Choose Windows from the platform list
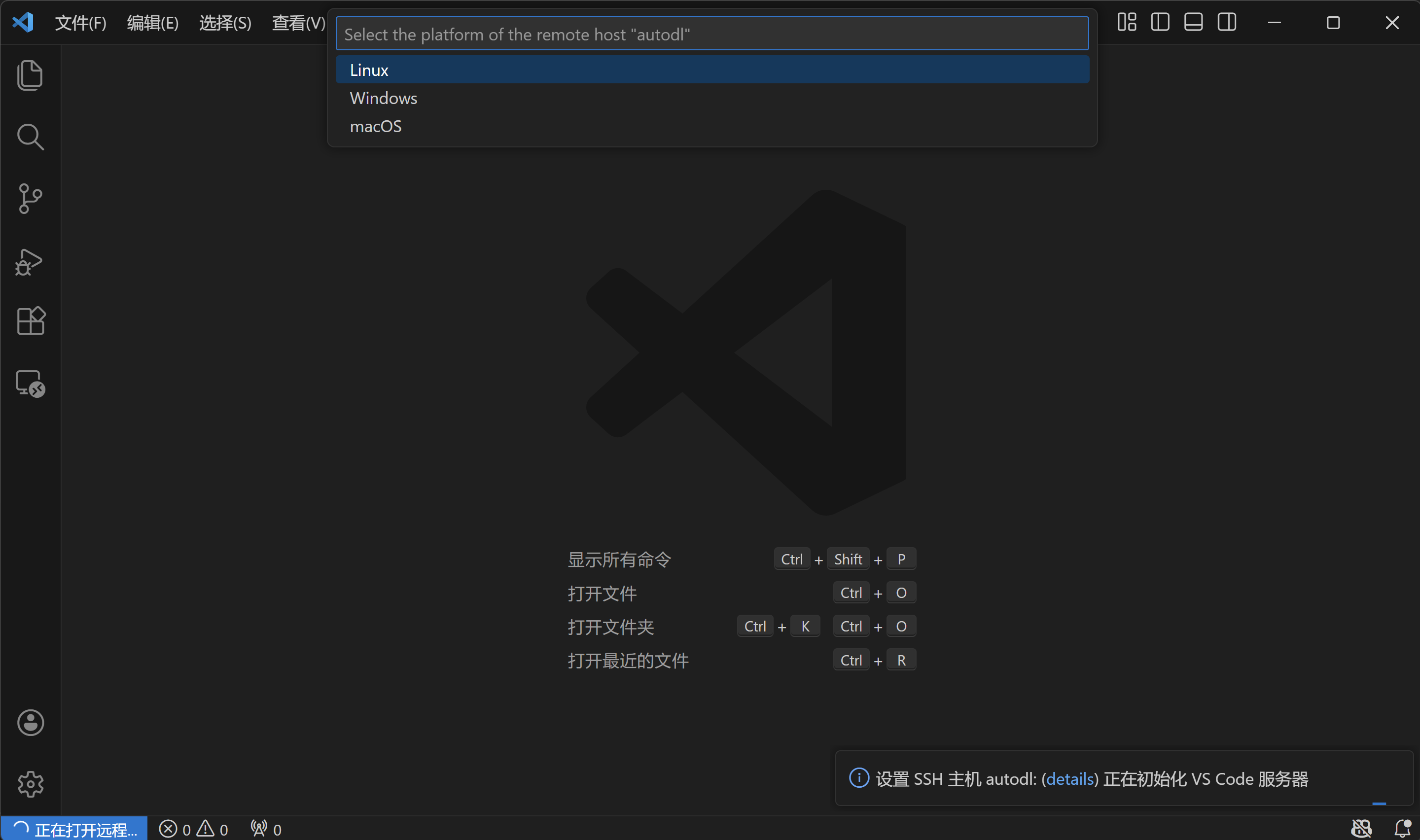The width and height of the screenshot is (1420, 840). (x=383, y=99)
